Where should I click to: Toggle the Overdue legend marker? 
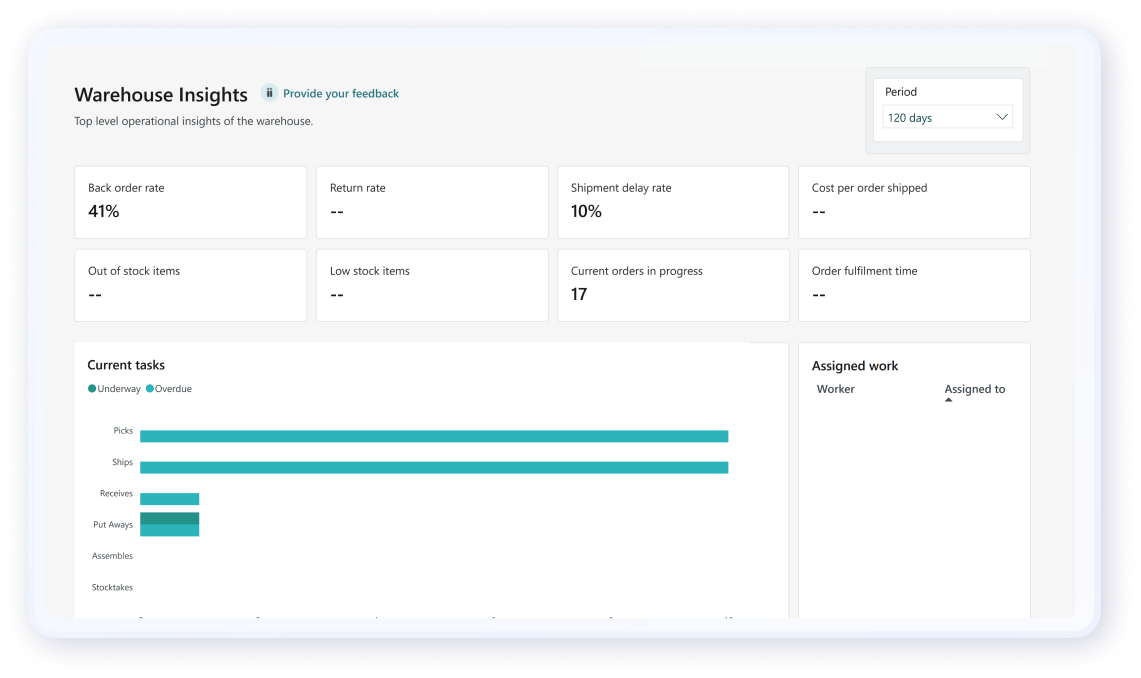coord(150,389)
